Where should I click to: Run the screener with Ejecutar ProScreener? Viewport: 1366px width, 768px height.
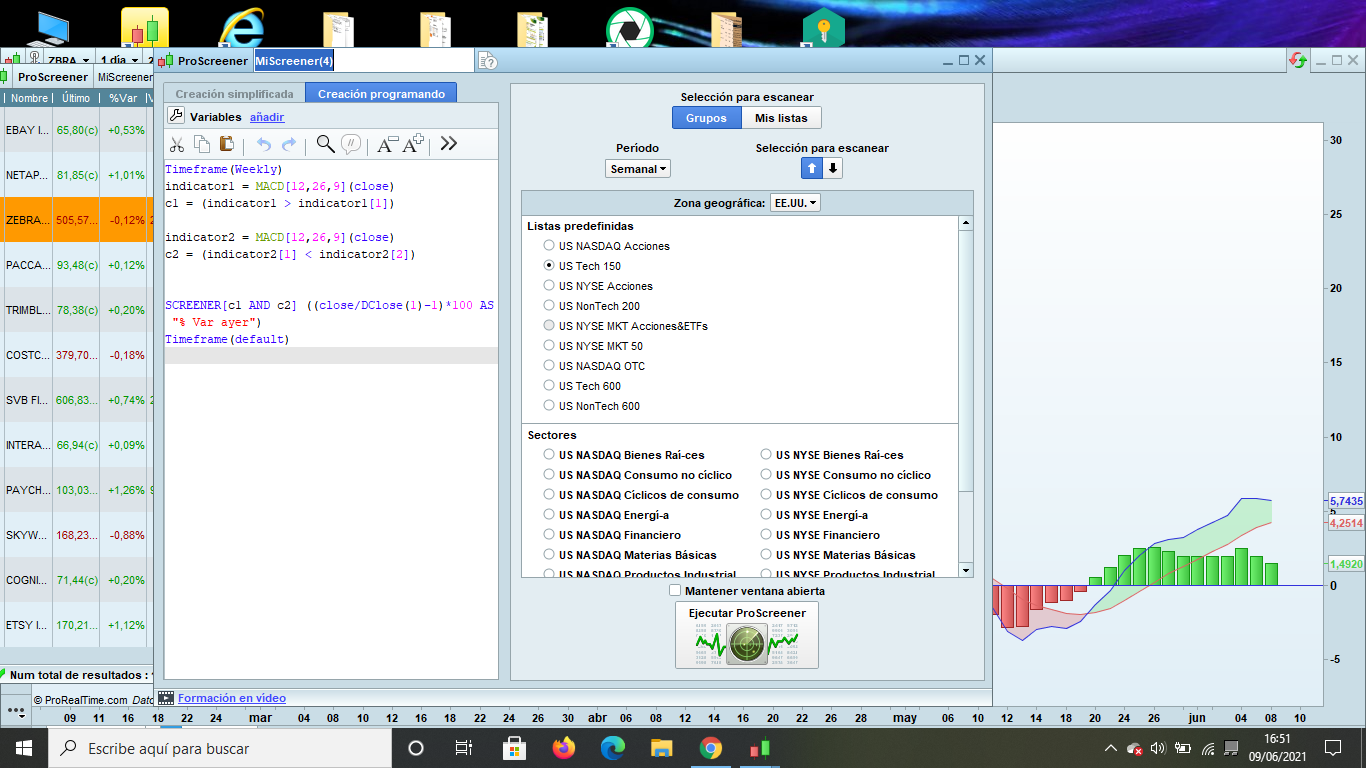(747, 634)
